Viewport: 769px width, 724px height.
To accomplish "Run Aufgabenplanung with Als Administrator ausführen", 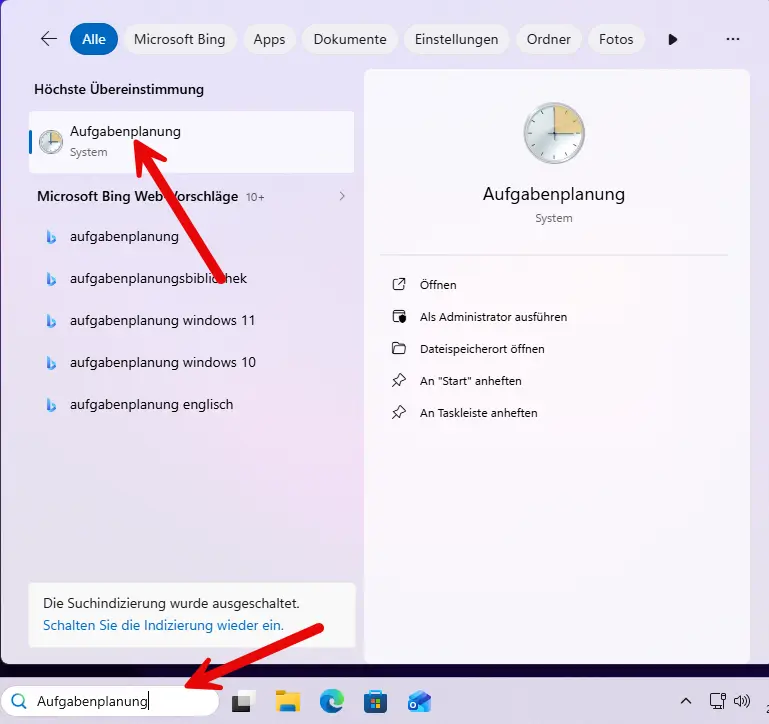I will pyautogui.click(x=493, y=317).
